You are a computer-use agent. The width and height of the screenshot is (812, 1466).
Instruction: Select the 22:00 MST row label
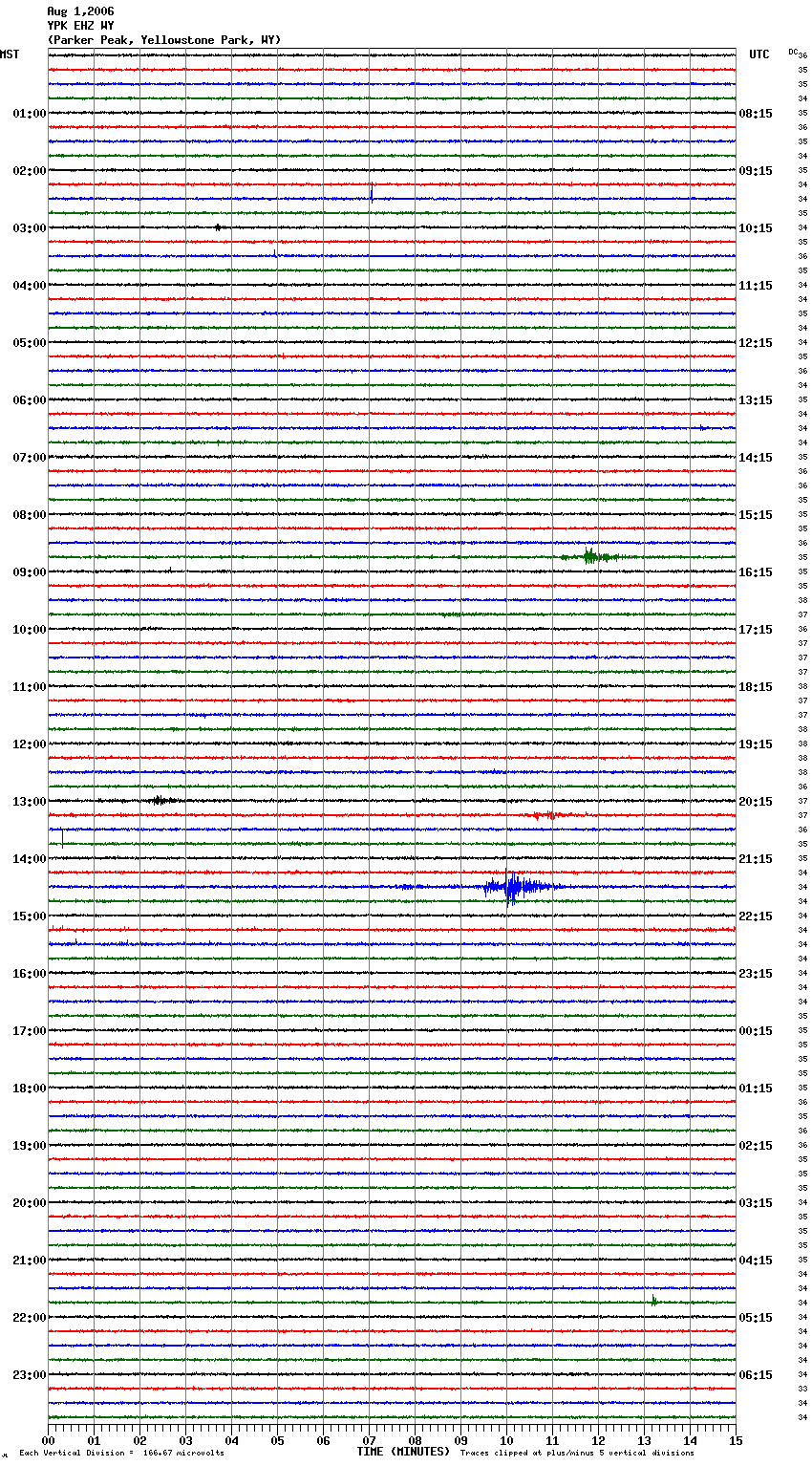[30, 1318]
